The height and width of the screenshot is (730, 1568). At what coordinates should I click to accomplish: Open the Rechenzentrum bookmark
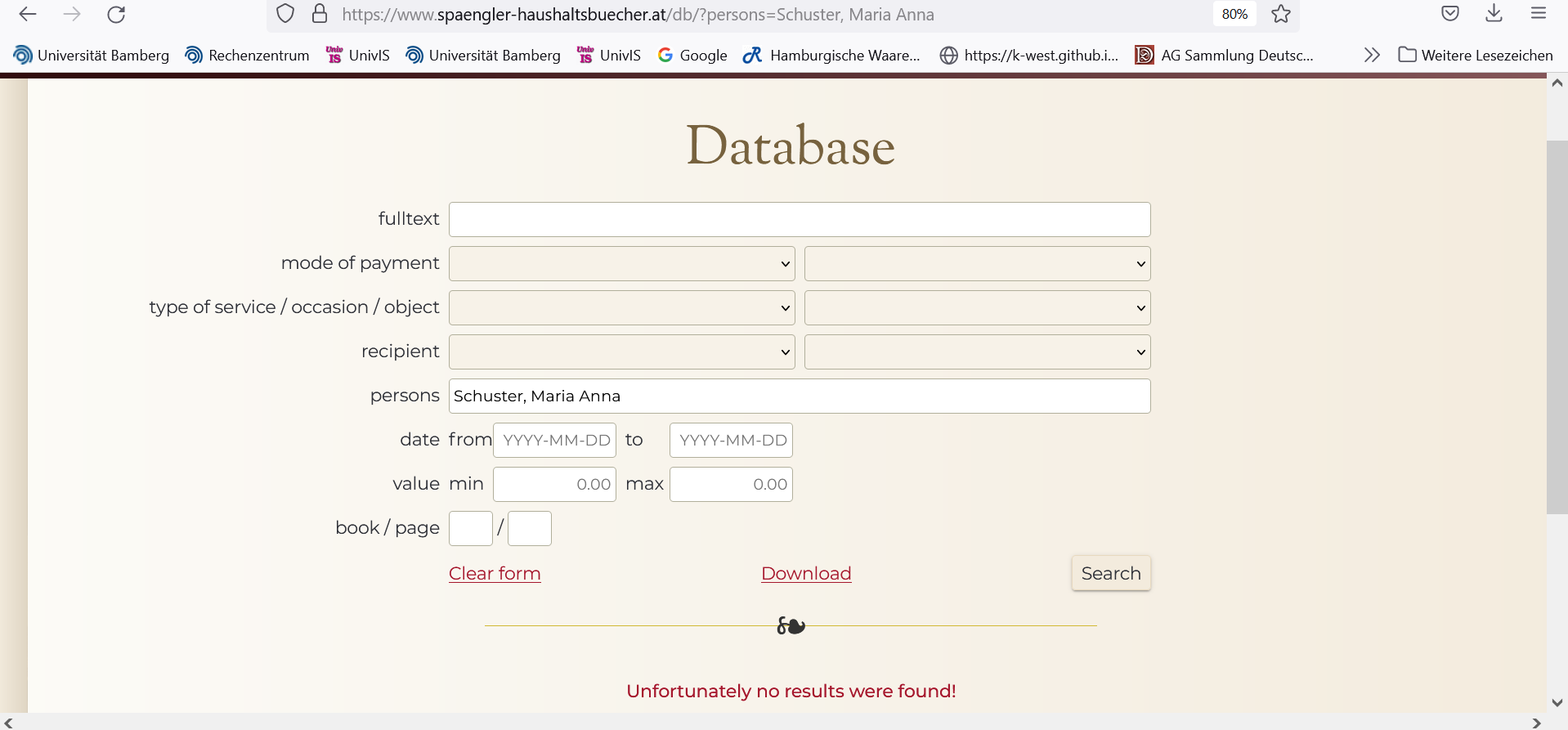247,55
